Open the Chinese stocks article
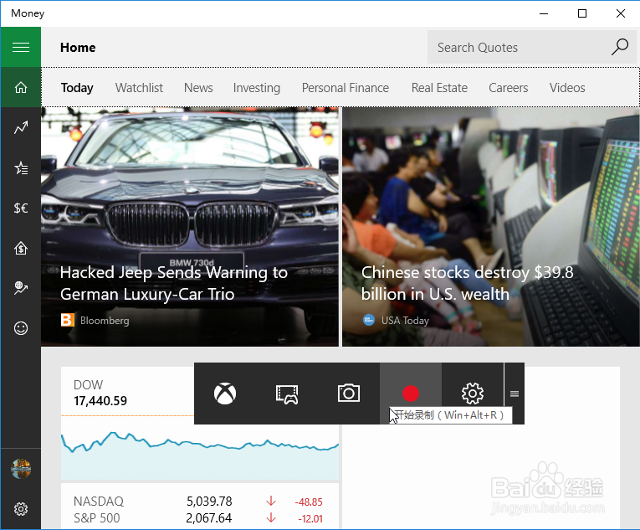The width and height of the screenshot is (640, 530). (x=491, y=227)
